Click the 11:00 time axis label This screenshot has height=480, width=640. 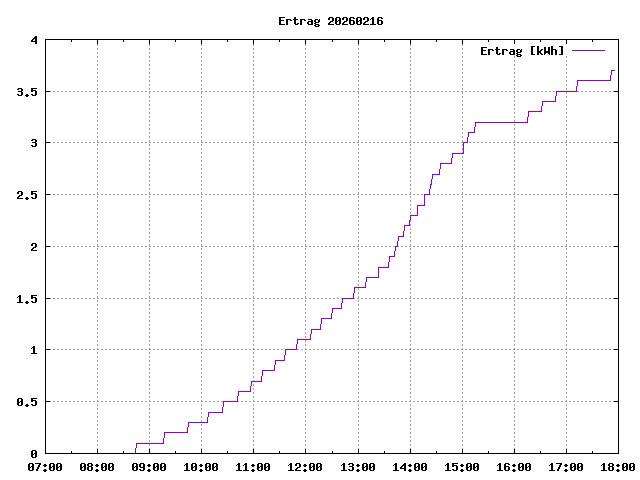pos(253,467)
